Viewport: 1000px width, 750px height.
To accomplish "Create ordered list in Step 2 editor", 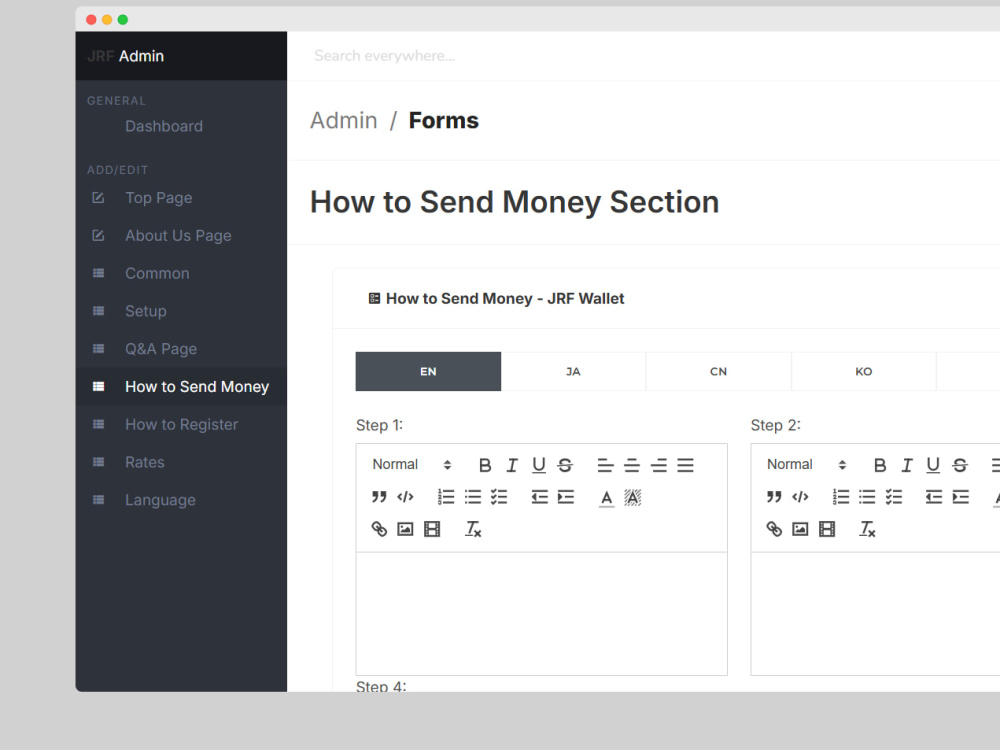I will tap(841, 497).
